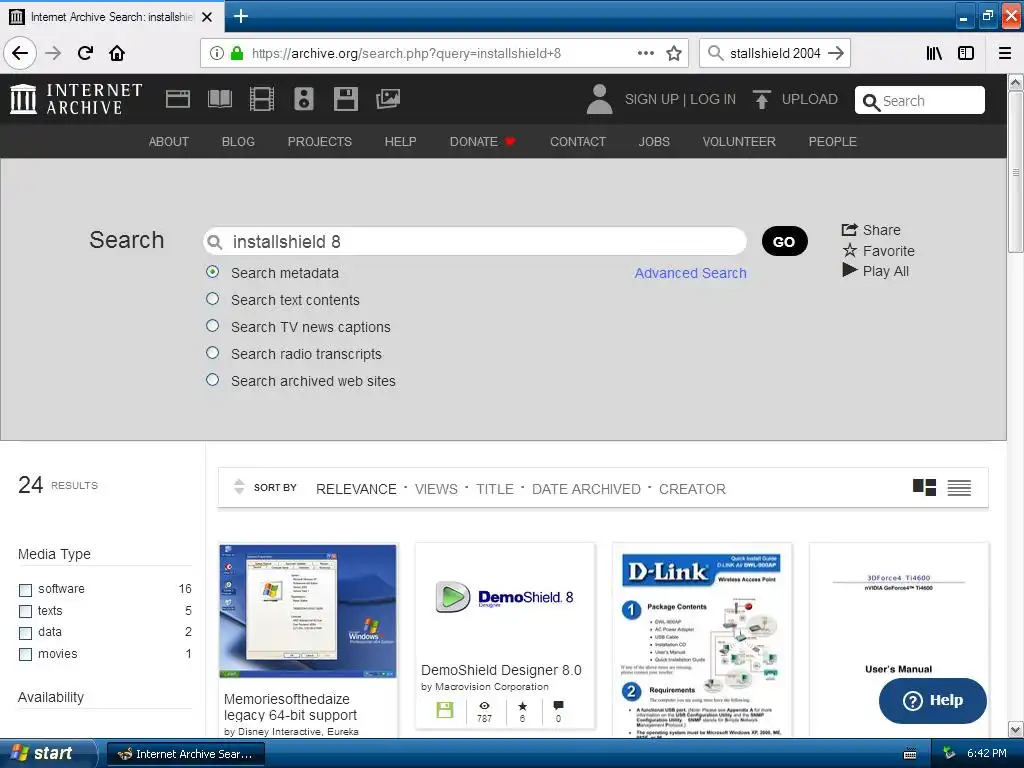1024x768 pixels.
Task: Open the Audio speaker icon
Action: pyautogui.click(x=304, y=99)
